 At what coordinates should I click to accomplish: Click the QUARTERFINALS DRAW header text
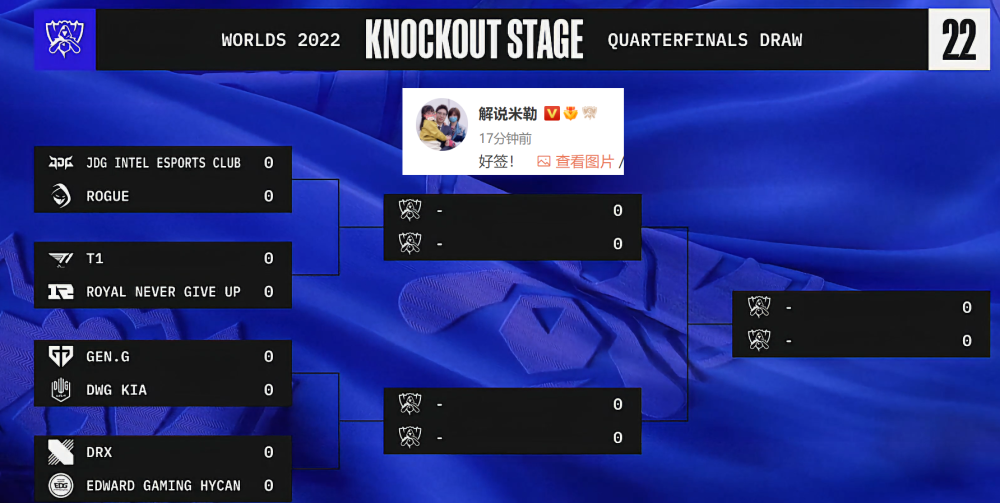[705, 40]
